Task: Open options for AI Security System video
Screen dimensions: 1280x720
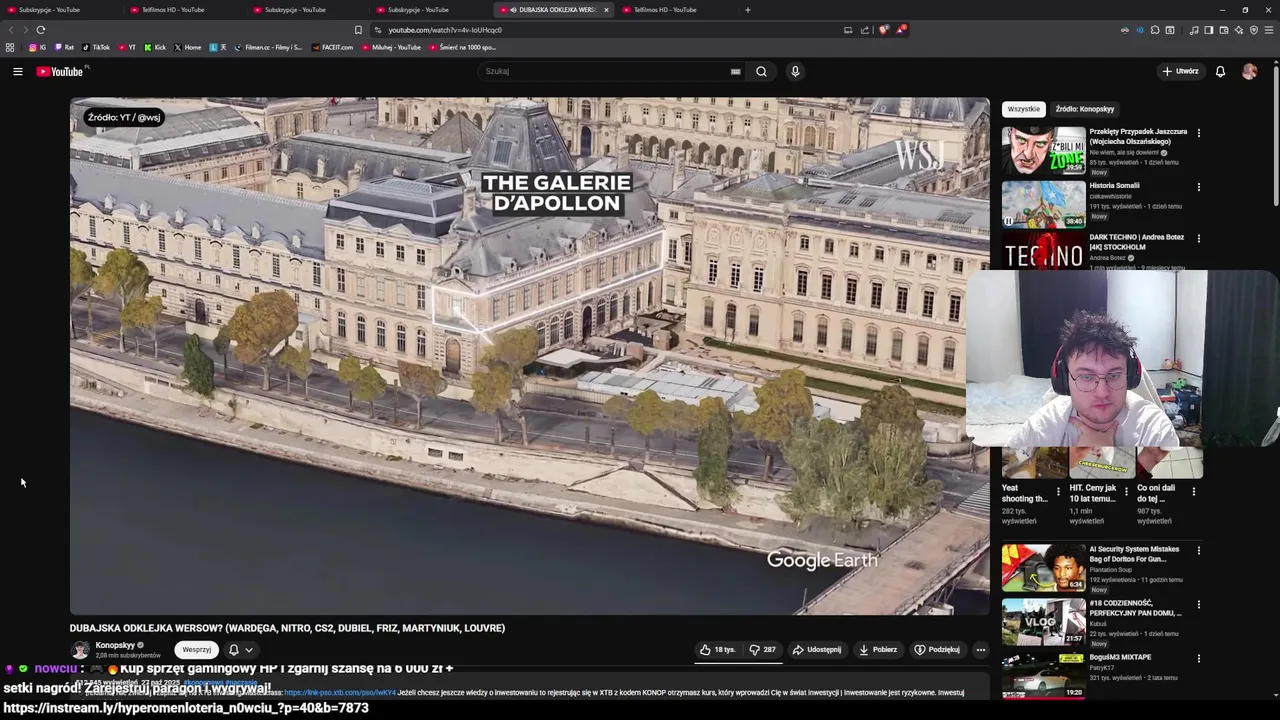Action: click(x=1198, y=551)
